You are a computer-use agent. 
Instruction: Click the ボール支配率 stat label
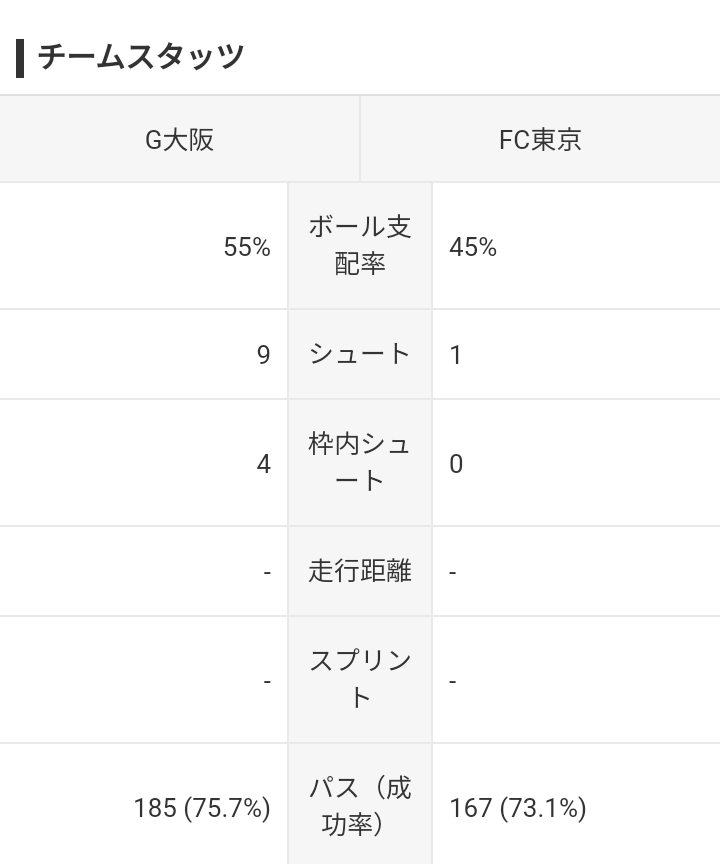[x=360, y=246]
